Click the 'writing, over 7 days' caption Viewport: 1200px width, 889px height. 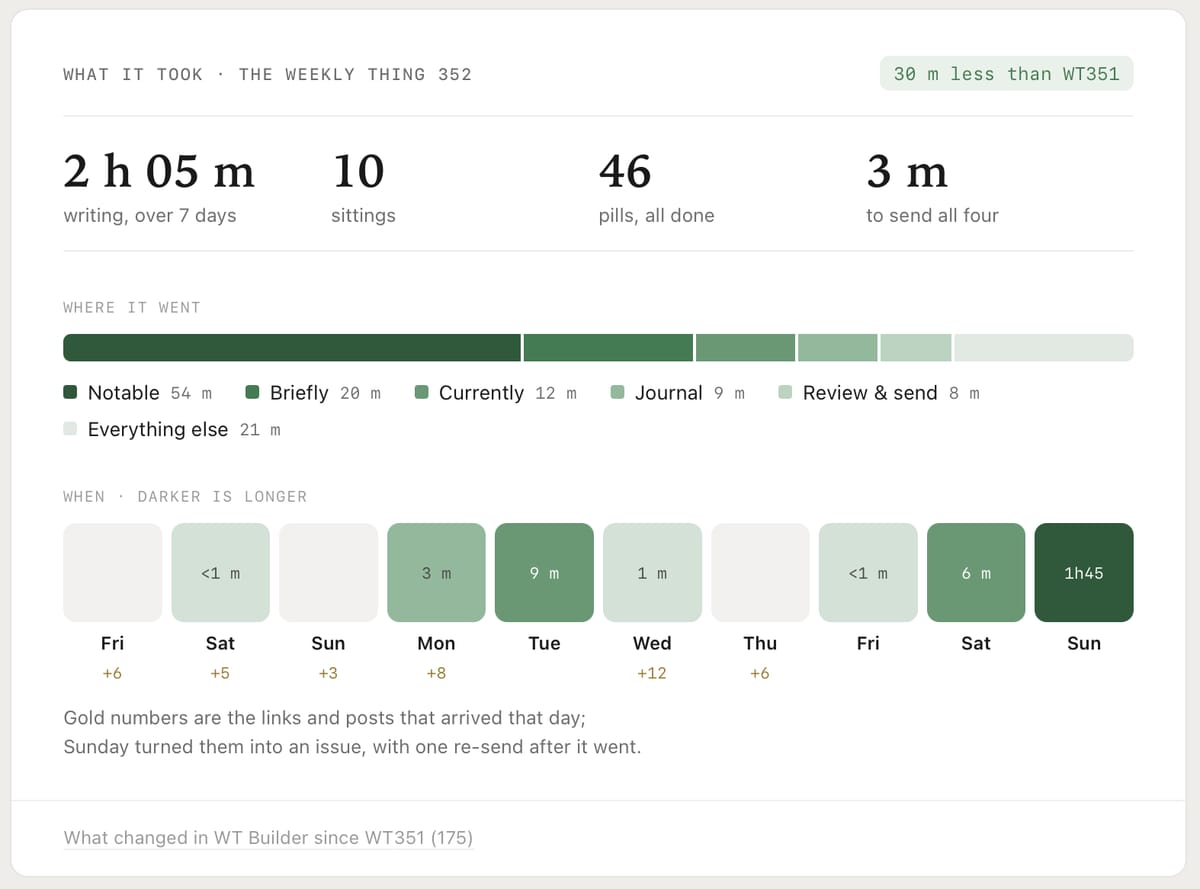(x=150, y=215)
